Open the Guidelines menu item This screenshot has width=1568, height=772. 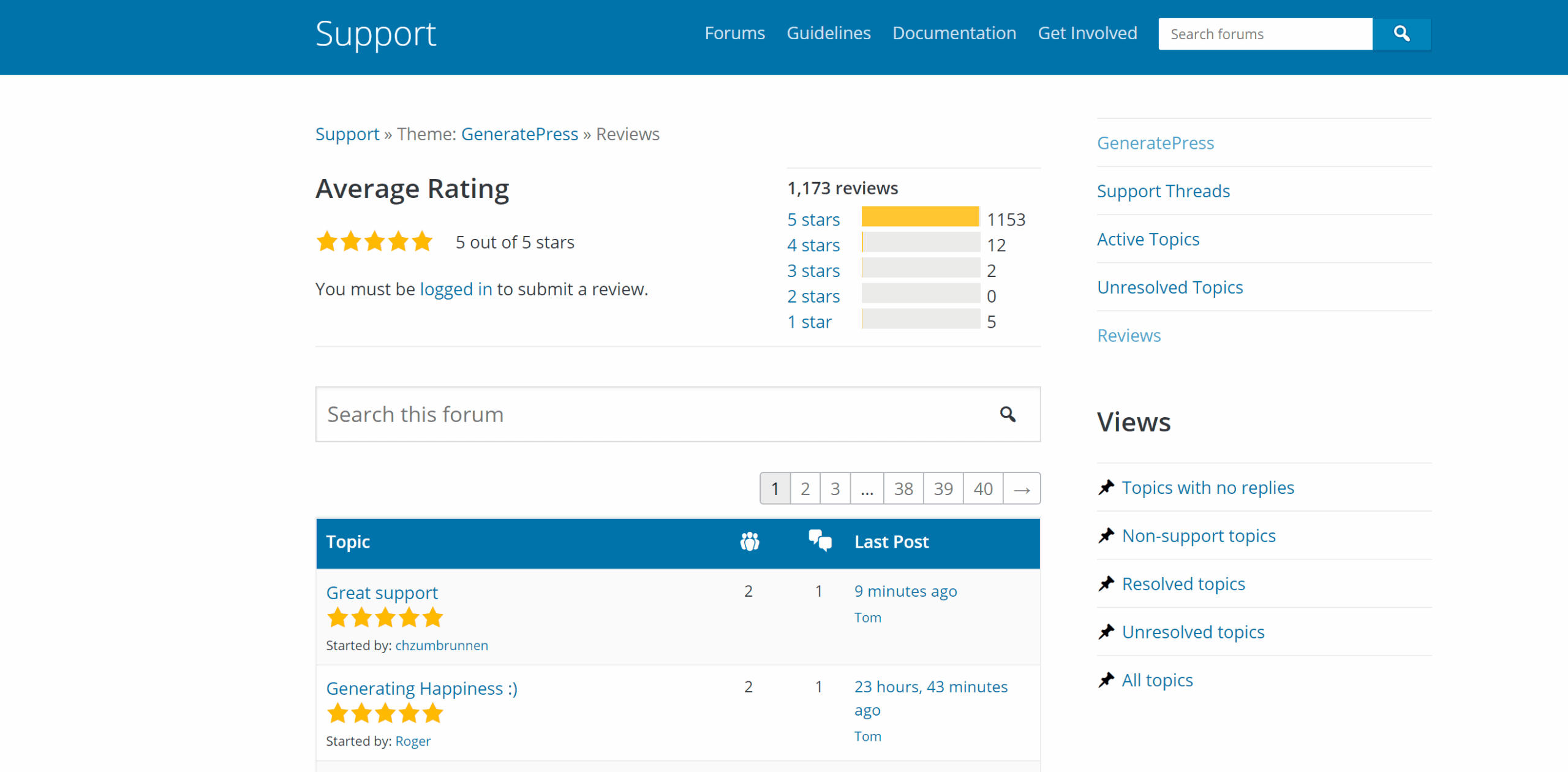point(828,33)
